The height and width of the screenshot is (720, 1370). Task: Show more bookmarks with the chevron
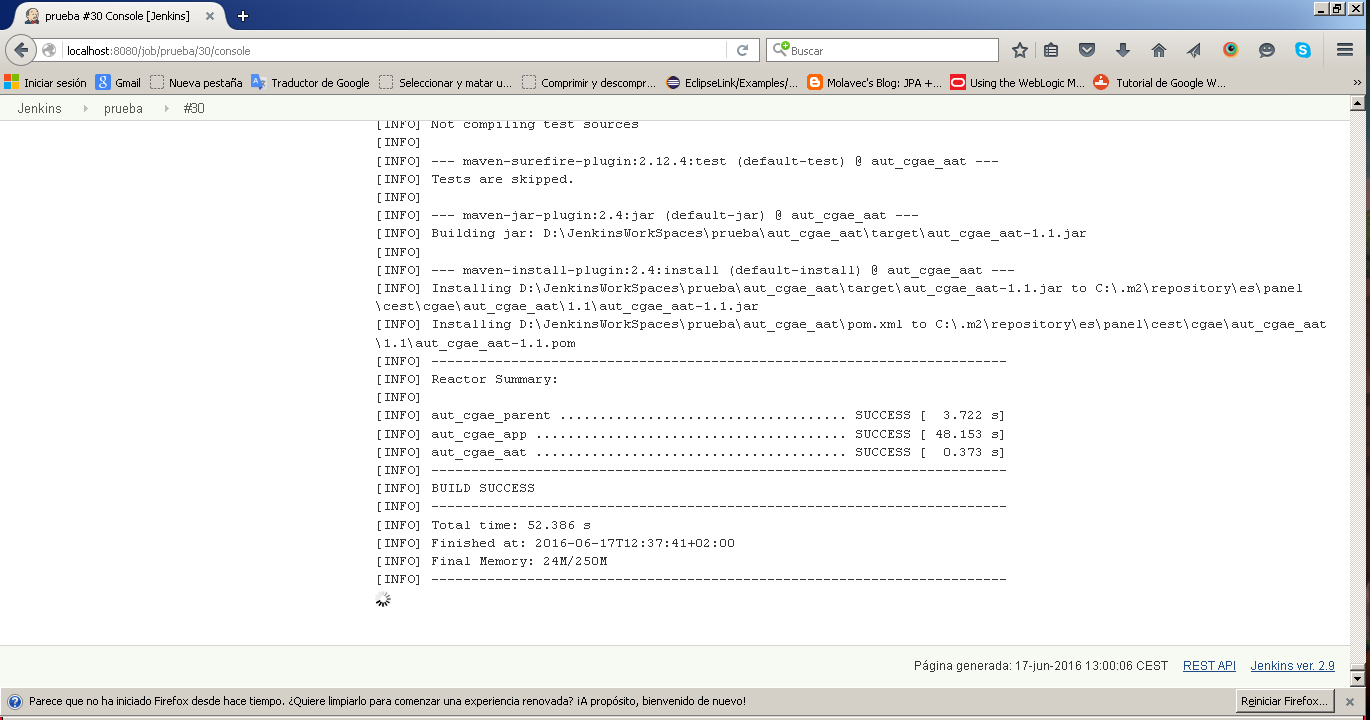[x=1357, y=83]
